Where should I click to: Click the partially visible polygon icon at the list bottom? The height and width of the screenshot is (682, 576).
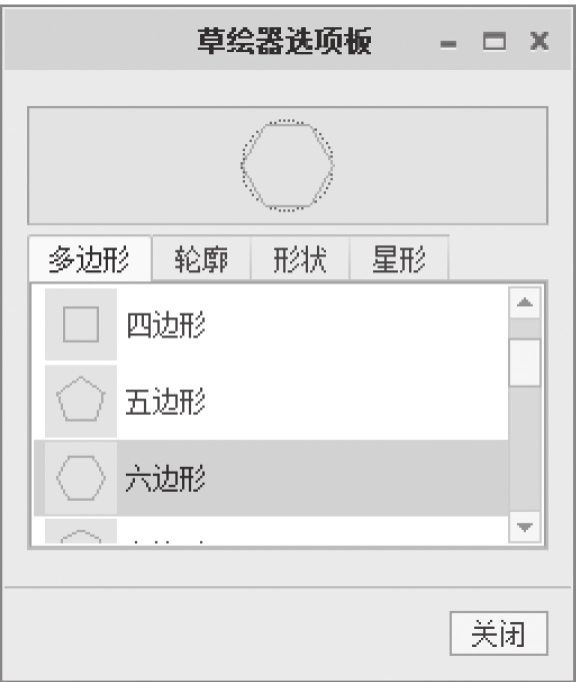[x=81, y=531]
